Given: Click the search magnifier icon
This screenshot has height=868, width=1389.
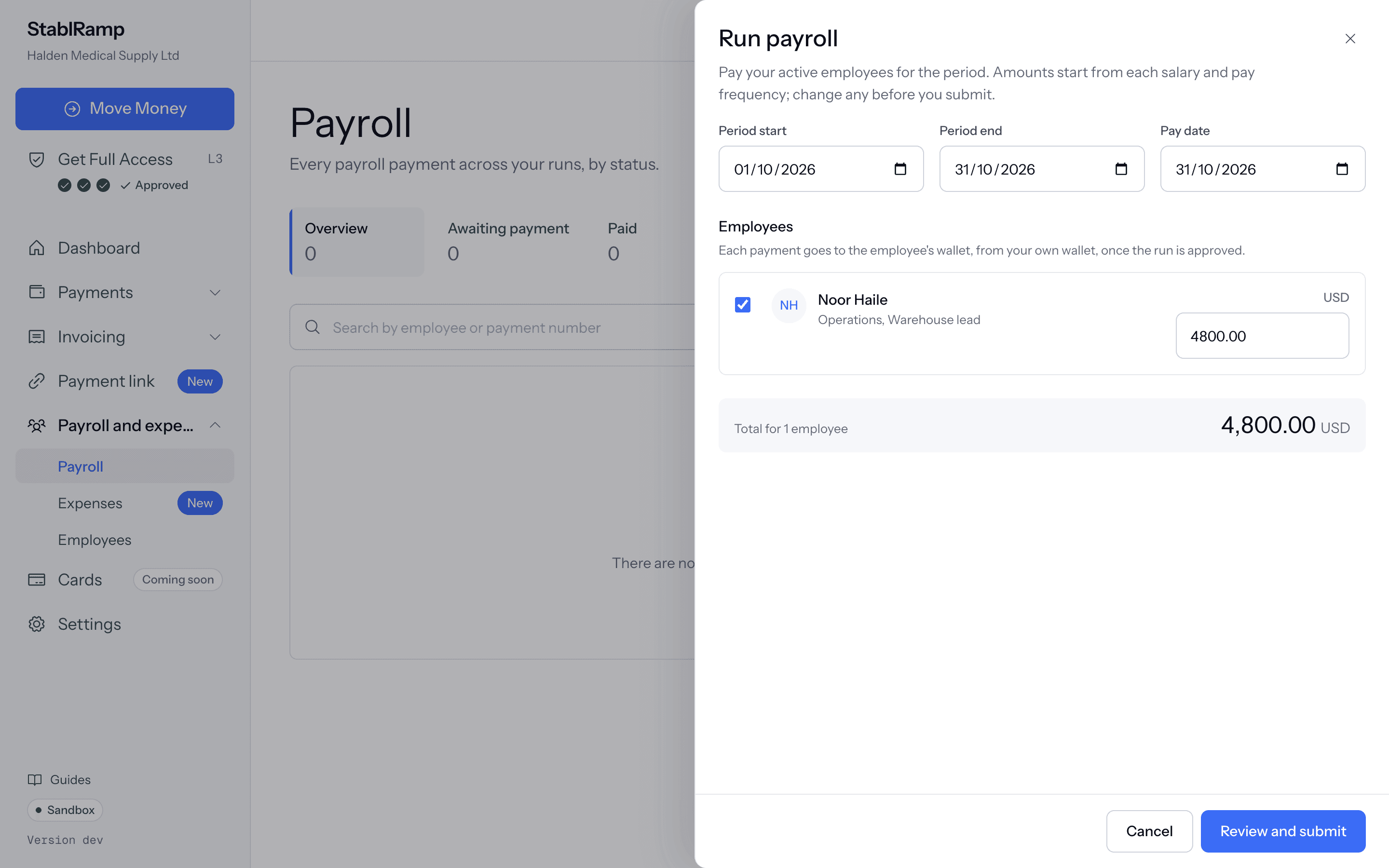Looking at the screenshot, I should tap(313, 327).
